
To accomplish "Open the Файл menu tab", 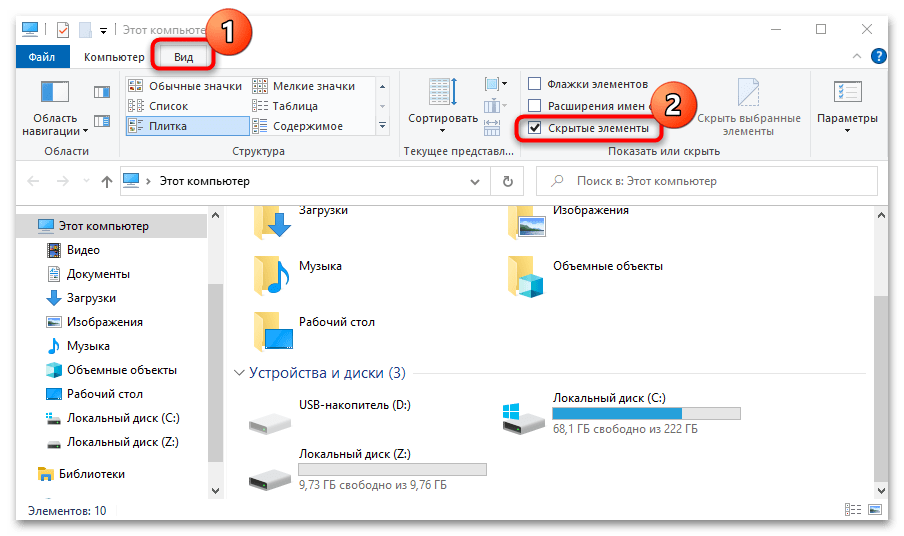I will [x=43, y=58].
